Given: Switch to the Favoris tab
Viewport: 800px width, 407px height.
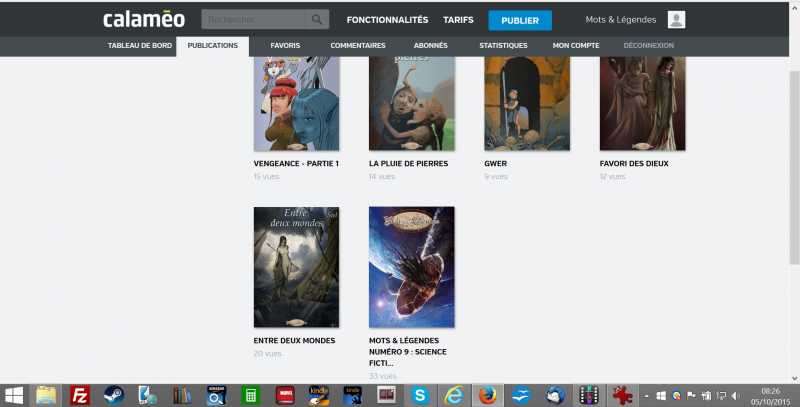Looking at the screenshot, I should click(285, 46).
